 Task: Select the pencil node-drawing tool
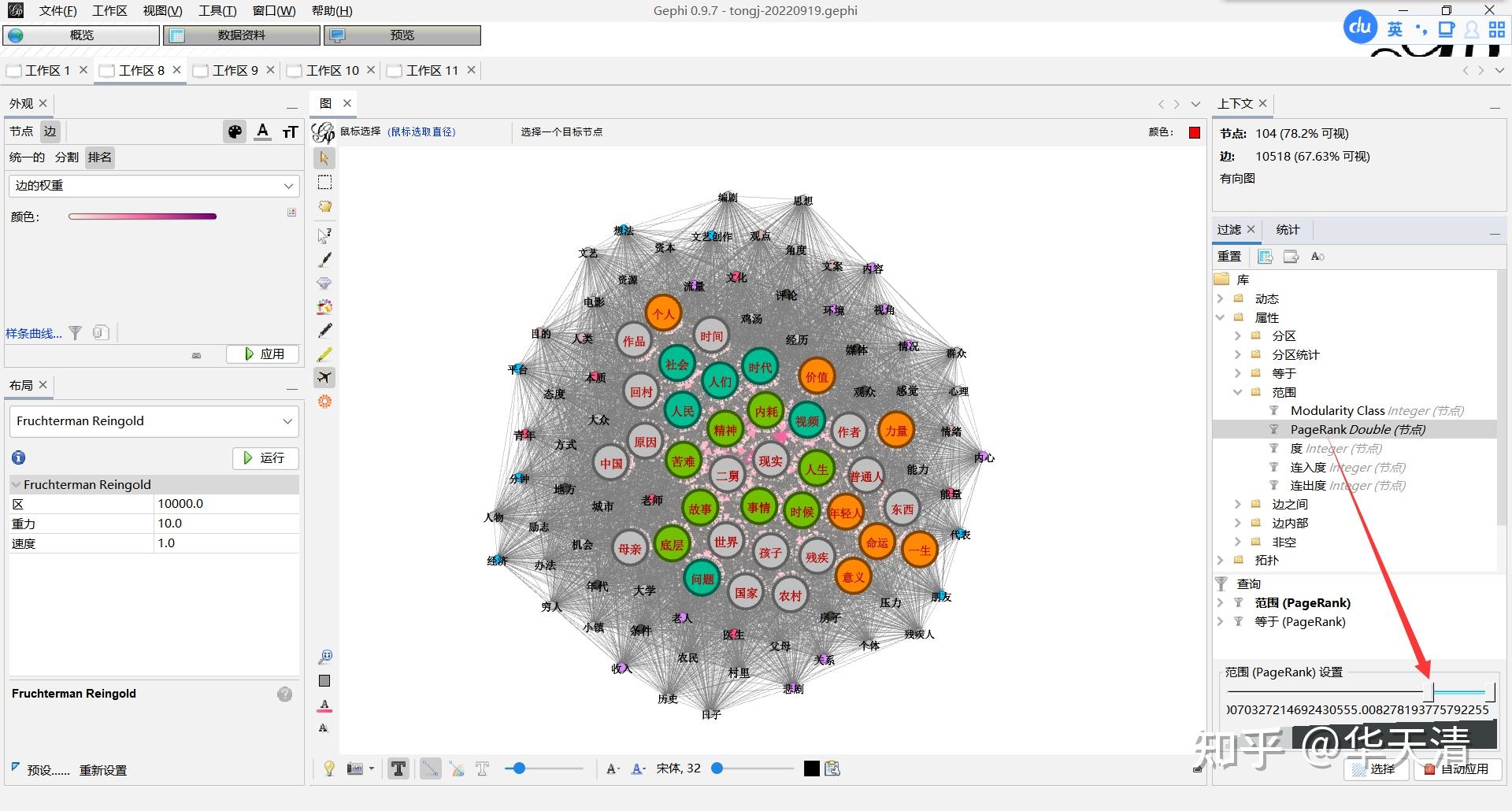[324, 331]
